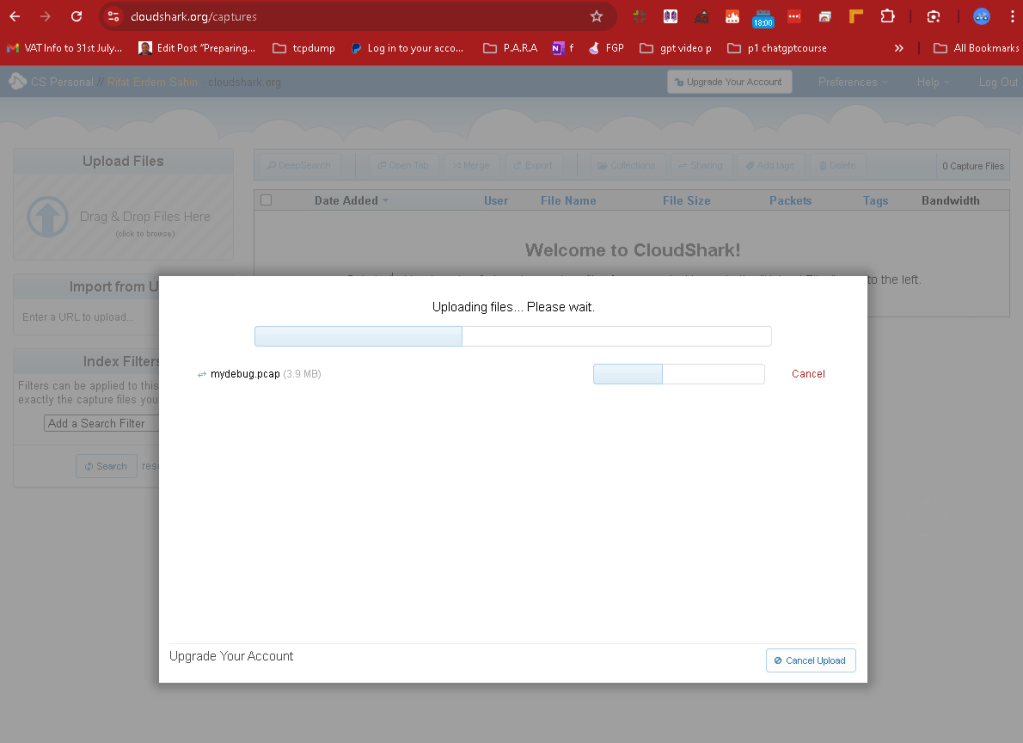Screen dimensions: 1023x743
Task: Click the screenshot capture extension icon
Action: point(934,16)
